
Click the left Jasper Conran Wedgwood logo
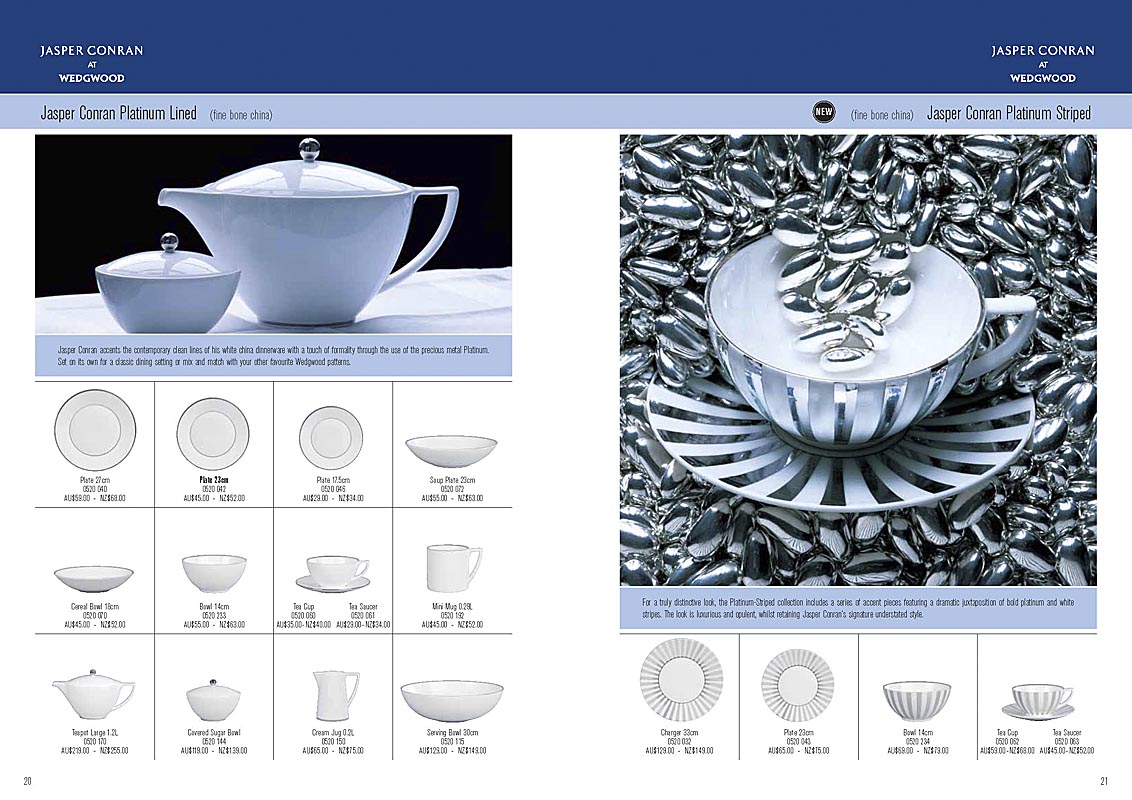point(91,63)
